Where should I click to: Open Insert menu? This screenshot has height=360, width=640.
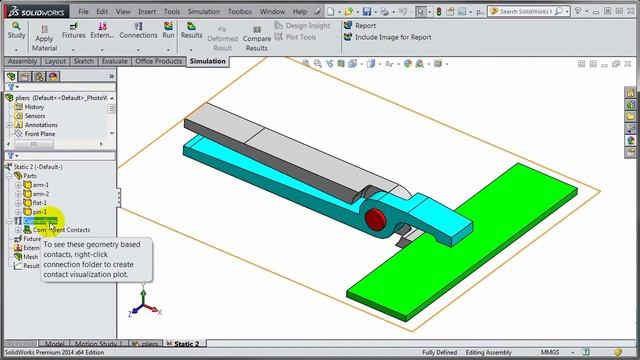(x=147, y=11)
